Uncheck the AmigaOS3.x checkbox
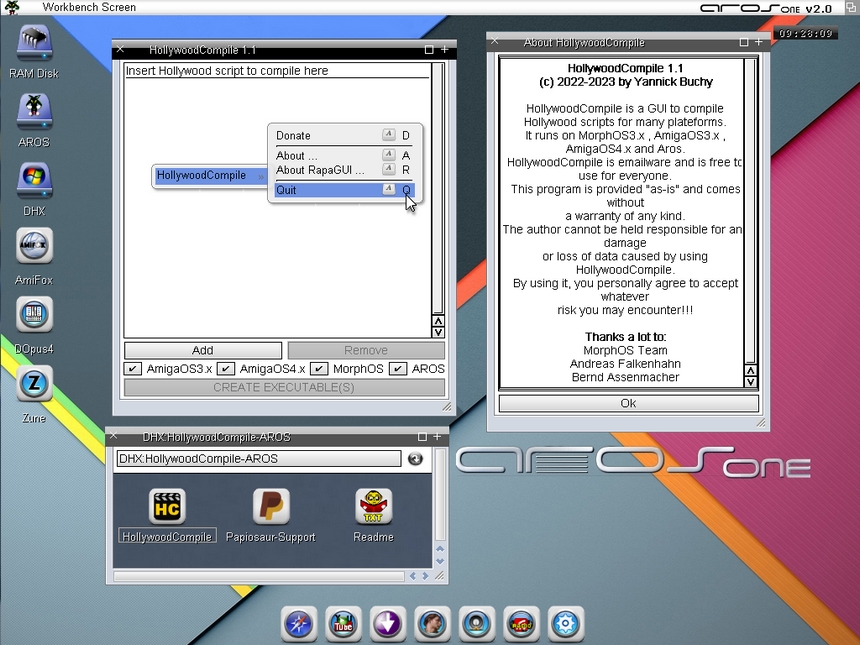This screenshot has height=645, width=860. click(x=132, y=369)
